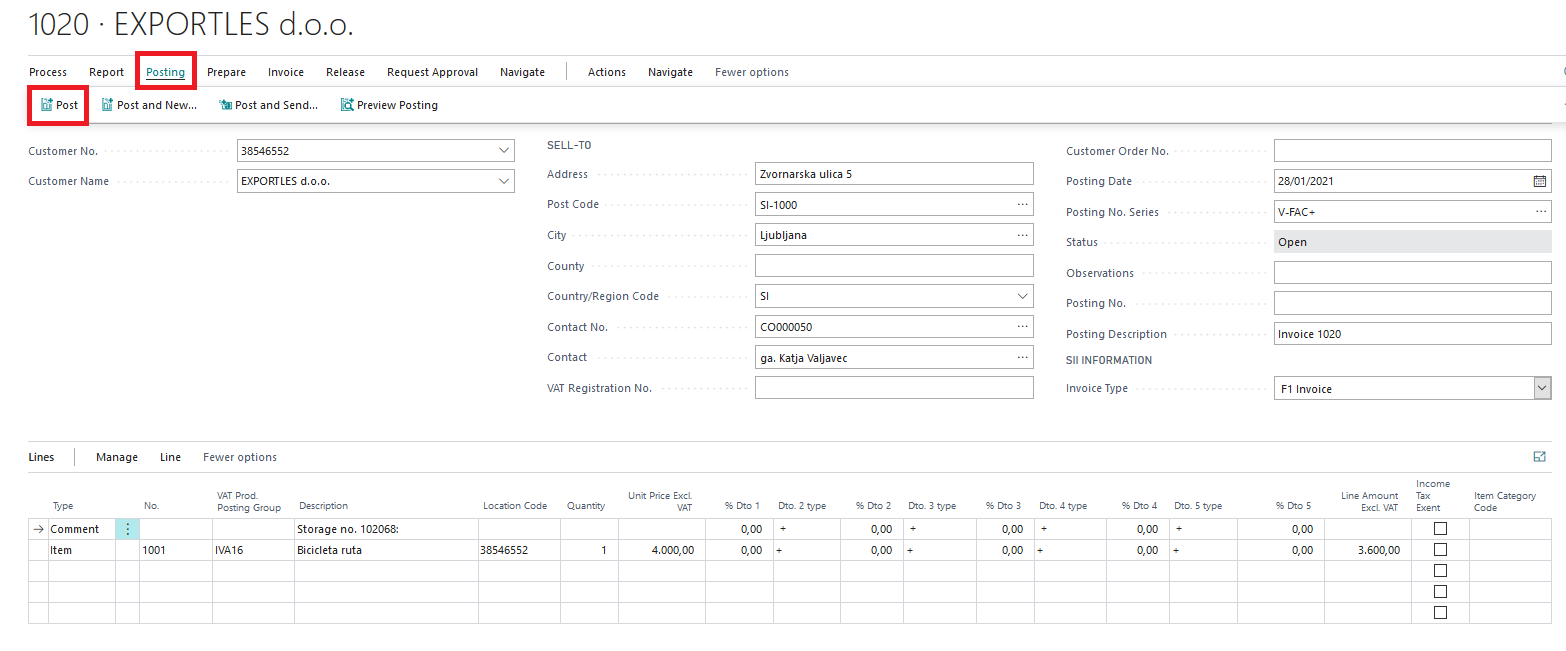Click item number 1001 cell
1566x651 pixels.
pos(176,550)
